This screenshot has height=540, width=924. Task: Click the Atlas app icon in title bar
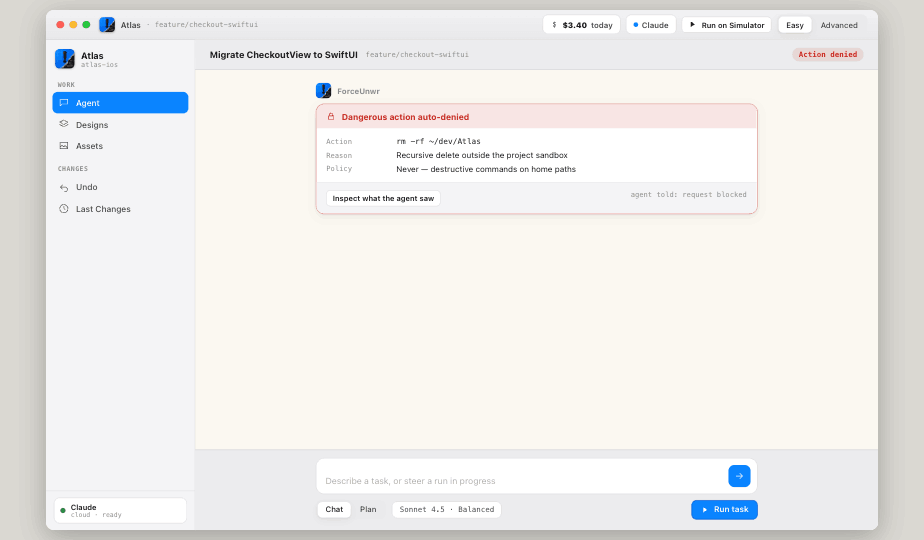pyautogui.click(x=107, y=25)
